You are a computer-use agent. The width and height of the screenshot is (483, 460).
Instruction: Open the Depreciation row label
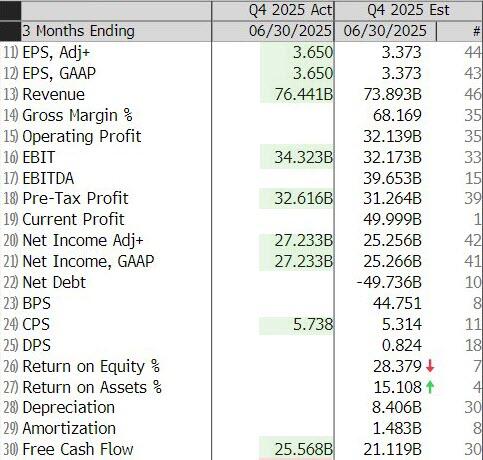coord(68,408)
